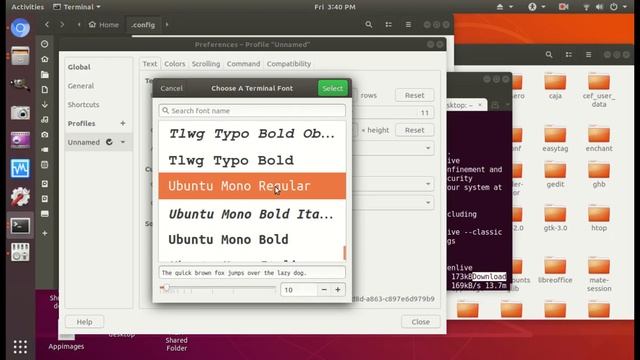Click the font size value field
This screenshot has width=640, height=360.
click(299, 290)
